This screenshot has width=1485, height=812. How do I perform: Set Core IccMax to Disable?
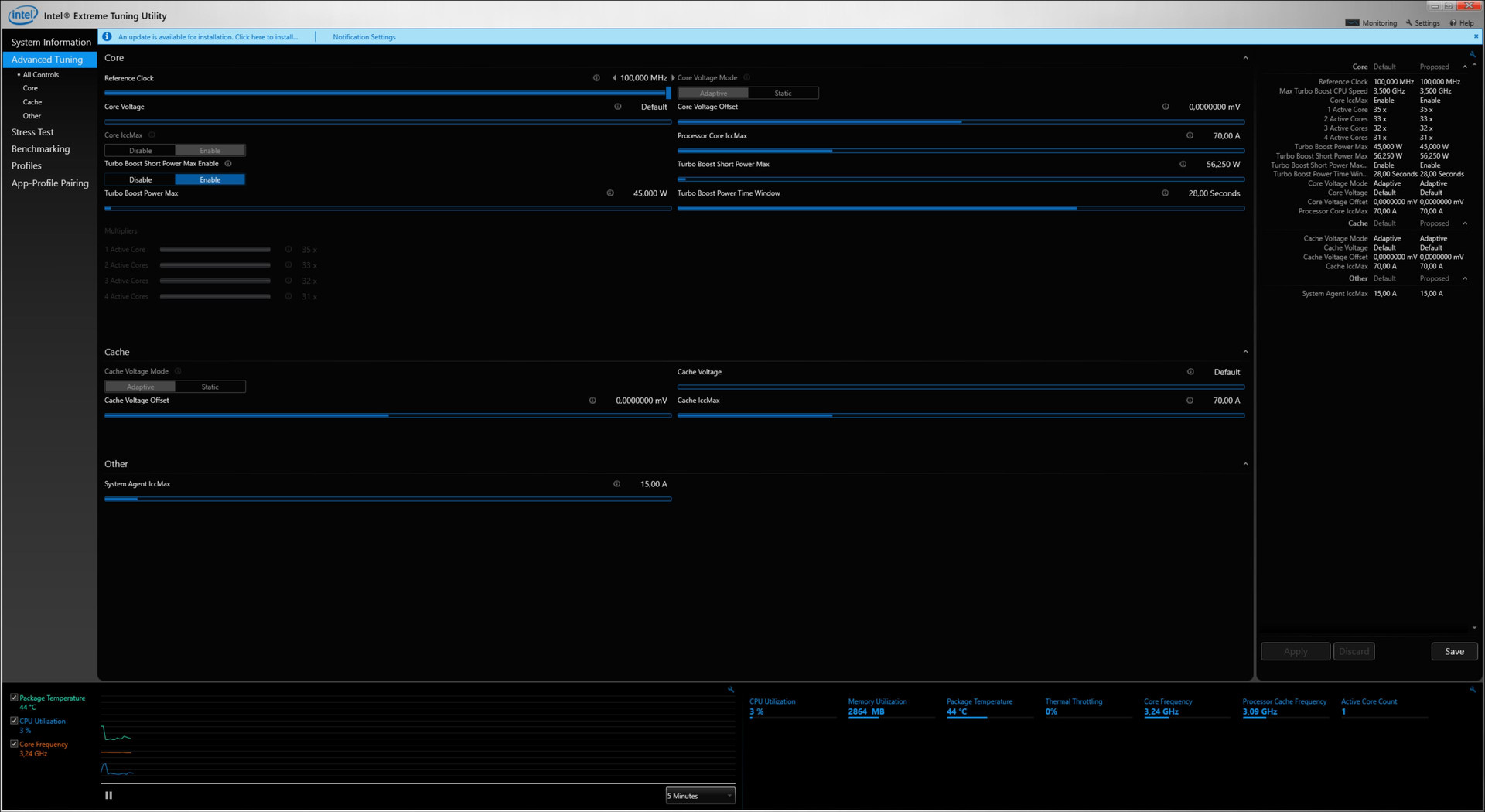[x=140, y=151]
